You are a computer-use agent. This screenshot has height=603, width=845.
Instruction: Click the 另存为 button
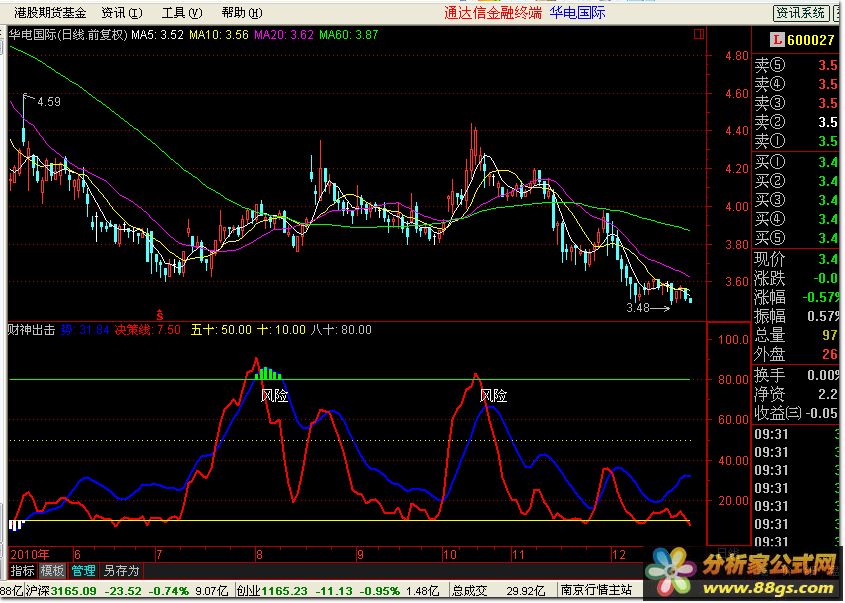pos(121,571)
